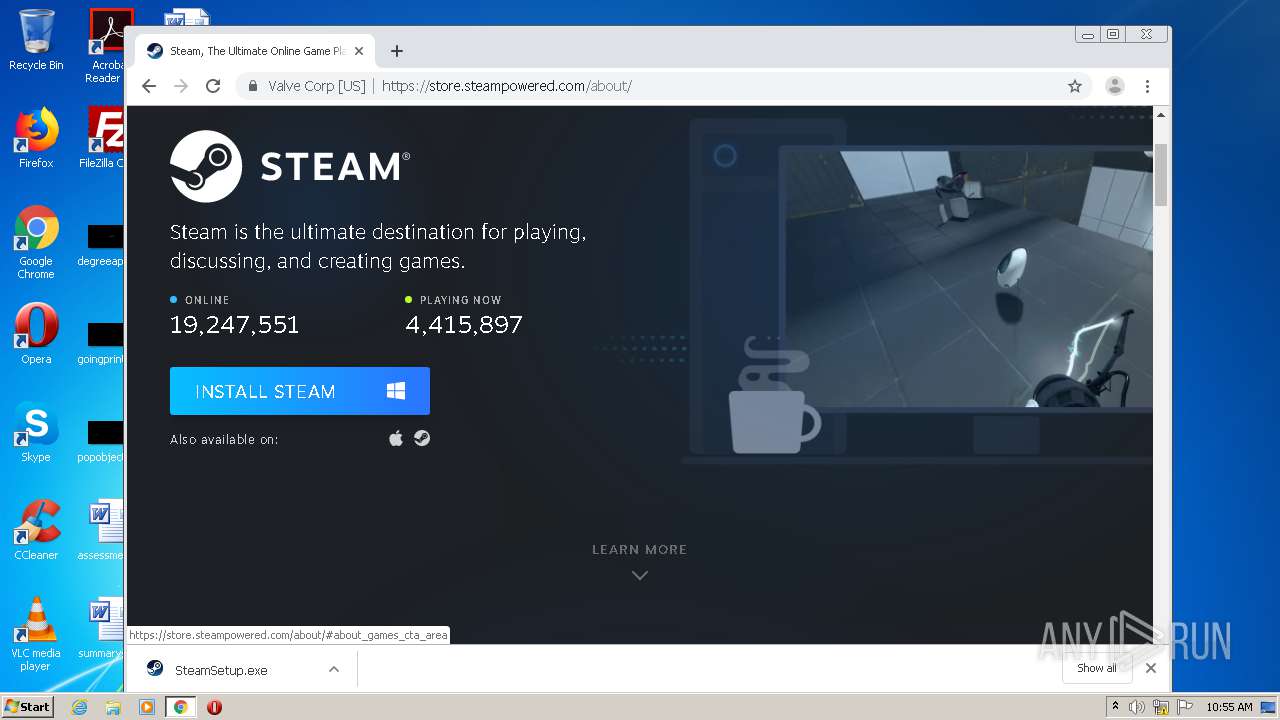Image resolution: width=1280 pixels, height=720 pixels.
Task: Open the CCleaner desktop shortcut
Action: [36, 530]
